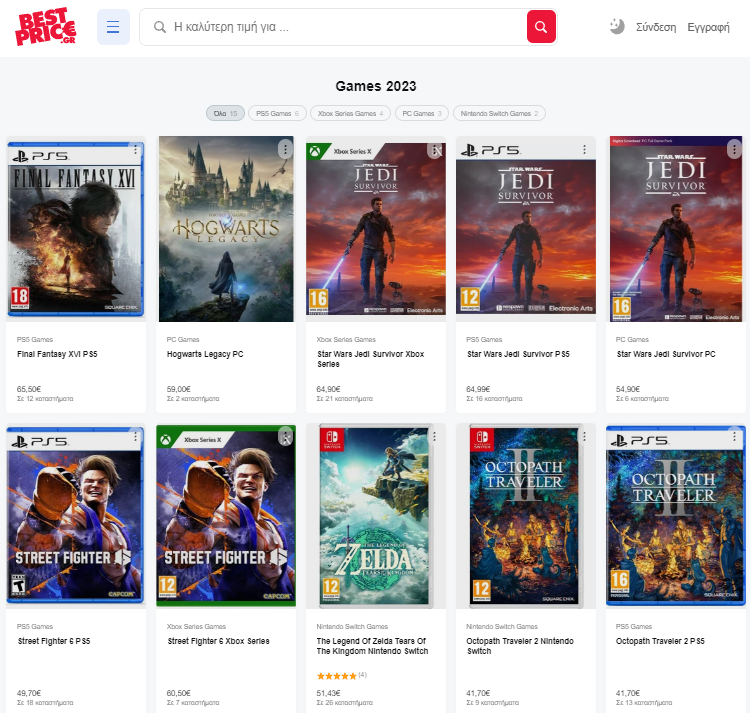Image resolution: width=750 pixels, height=713 pixels.
Task: Toggle dark mode with the moon icon
Action: (x=617, y=26)
